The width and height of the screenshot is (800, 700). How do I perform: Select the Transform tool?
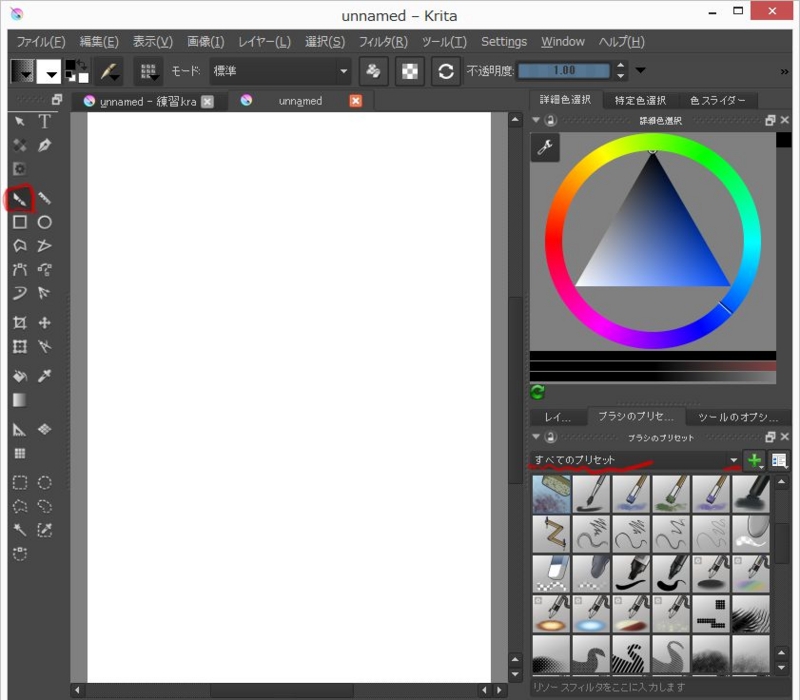tap(19, 346)
